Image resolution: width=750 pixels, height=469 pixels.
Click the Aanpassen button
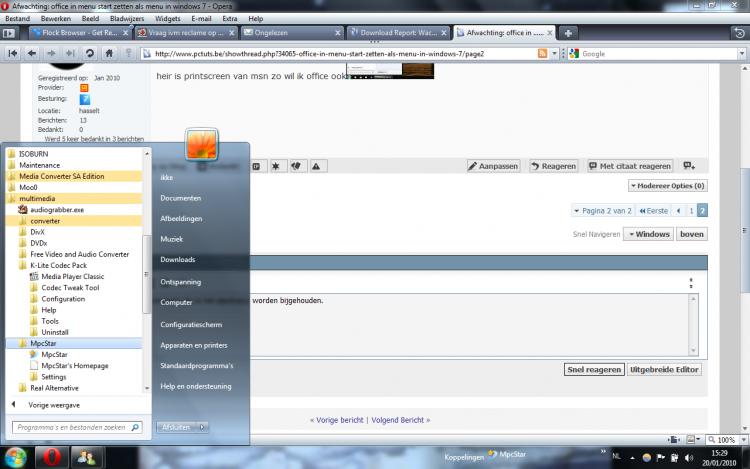click(x=493, y=166)
